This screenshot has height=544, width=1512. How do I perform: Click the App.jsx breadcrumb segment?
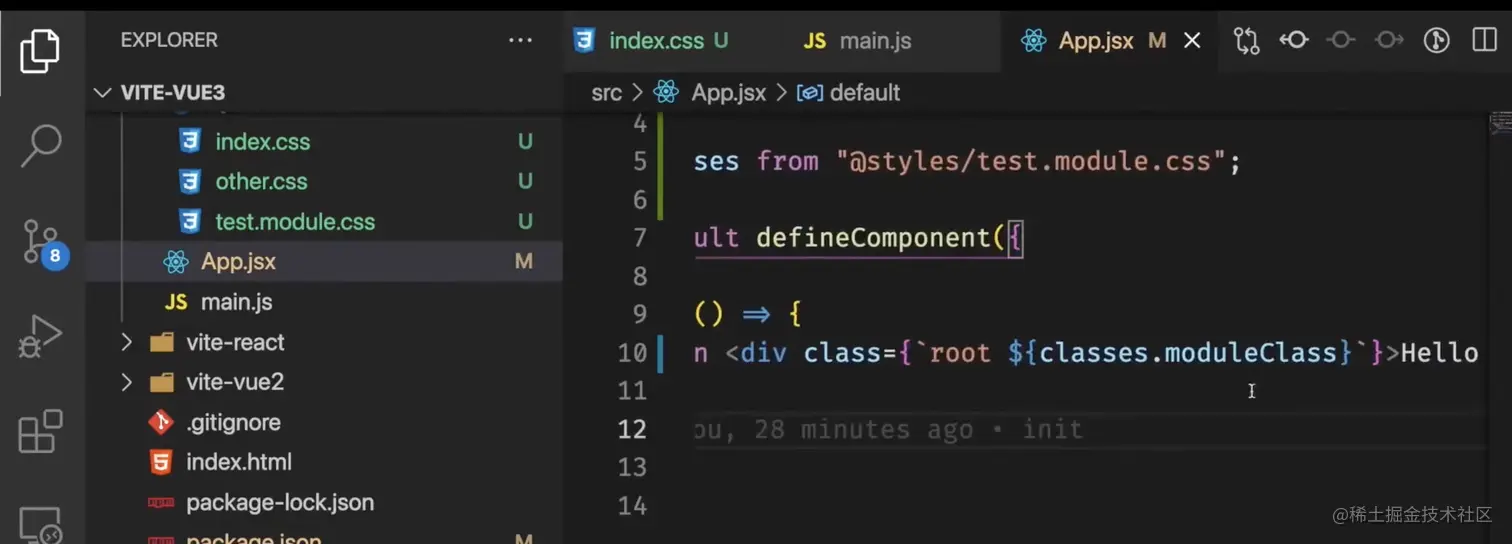coord(728,93)
